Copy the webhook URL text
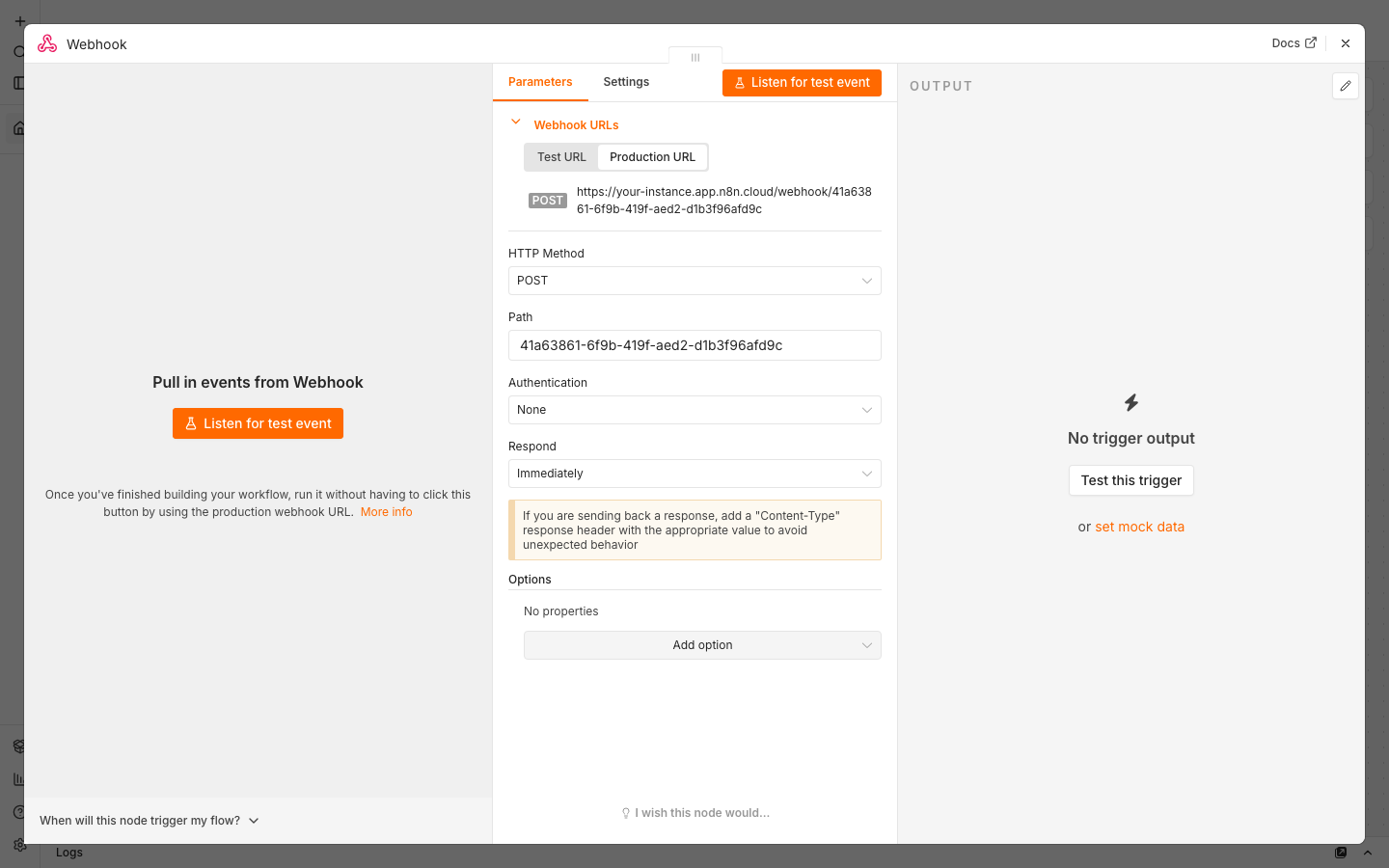 [723, 201]
